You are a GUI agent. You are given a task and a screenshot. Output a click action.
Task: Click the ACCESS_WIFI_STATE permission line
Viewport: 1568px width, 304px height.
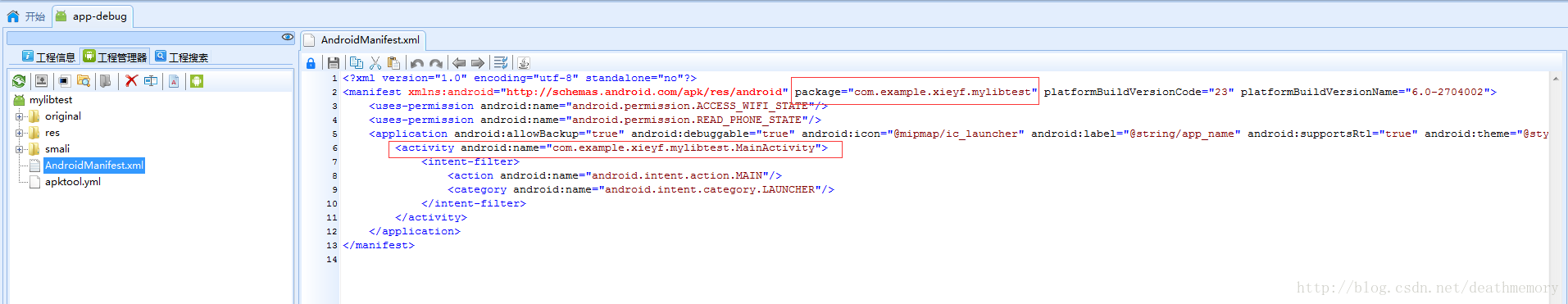click(598, 106)
